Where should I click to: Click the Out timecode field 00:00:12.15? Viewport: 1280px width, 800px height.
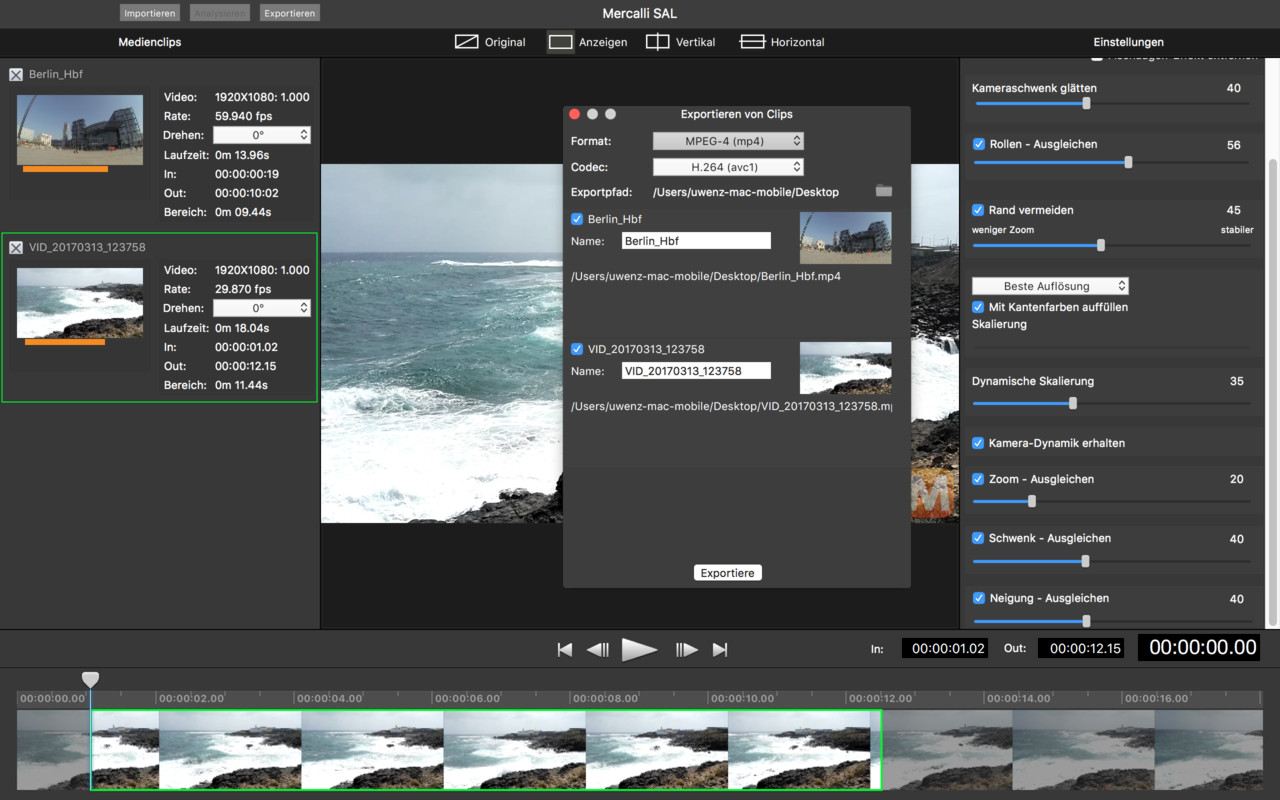coord(1081,649)
